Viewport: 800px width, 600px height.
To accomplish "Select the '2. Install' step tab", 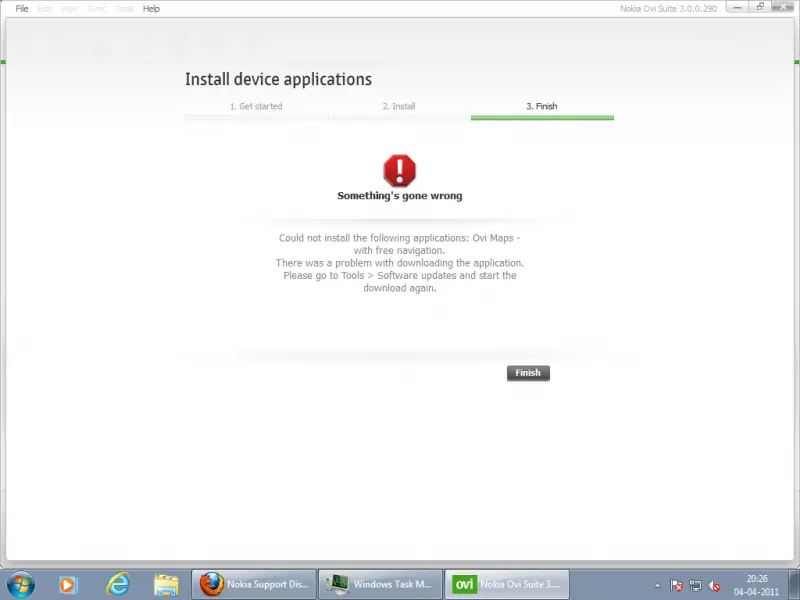I will [399, 107].
